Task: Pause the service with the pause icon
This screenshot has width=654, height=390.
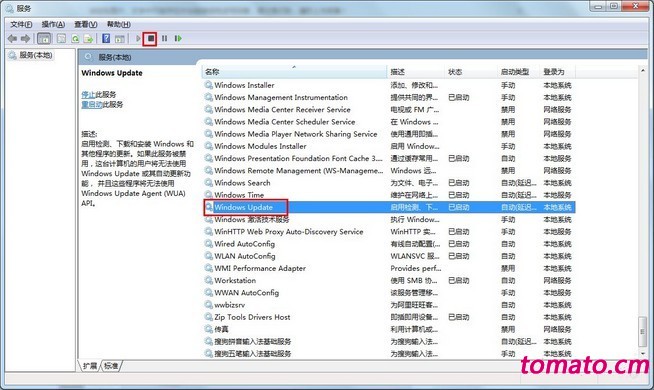Action: (x=164, y=39)
